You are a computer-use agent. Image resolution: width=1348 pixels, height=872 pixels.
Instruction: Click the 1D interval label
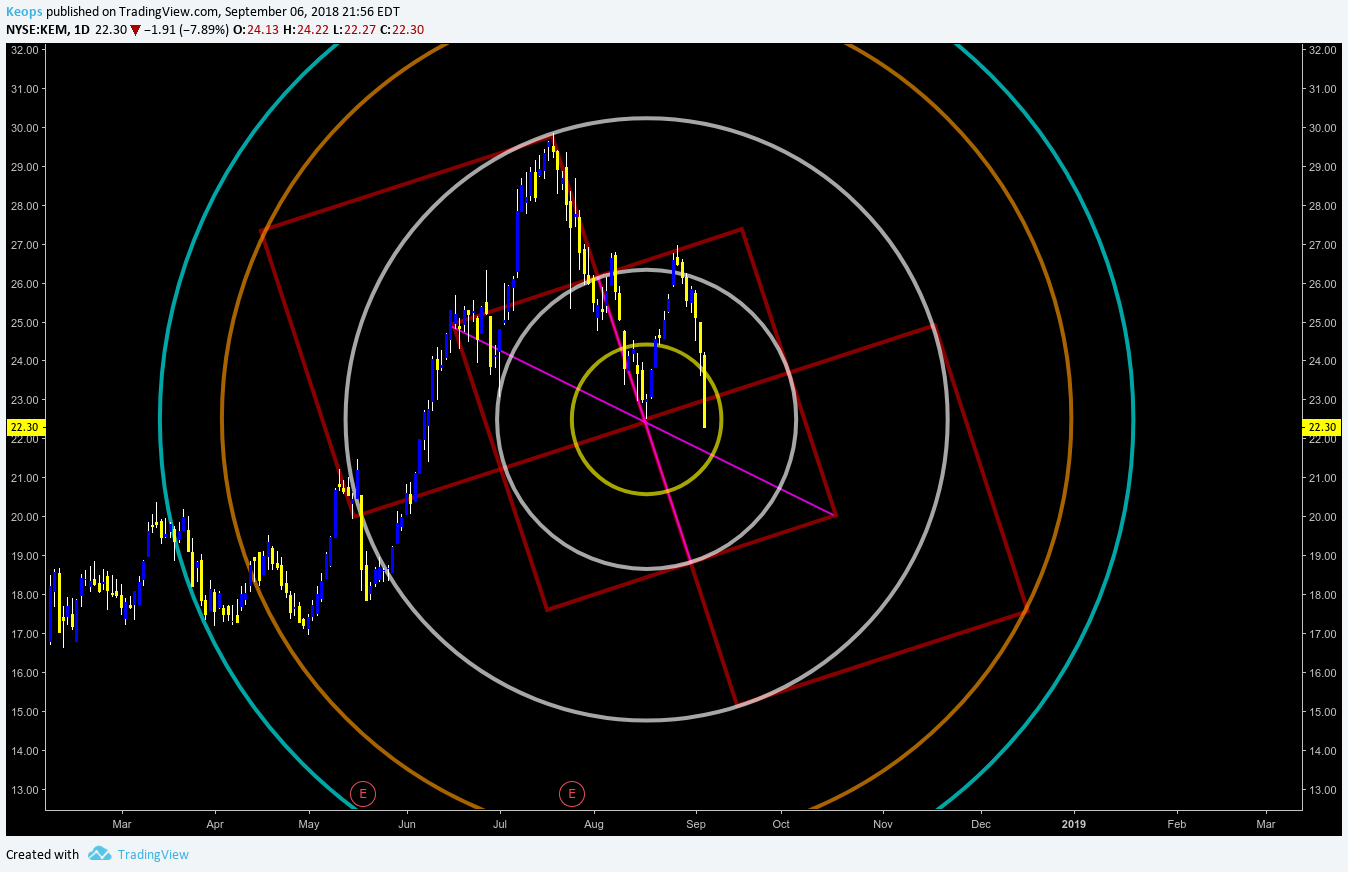point(82,29)
